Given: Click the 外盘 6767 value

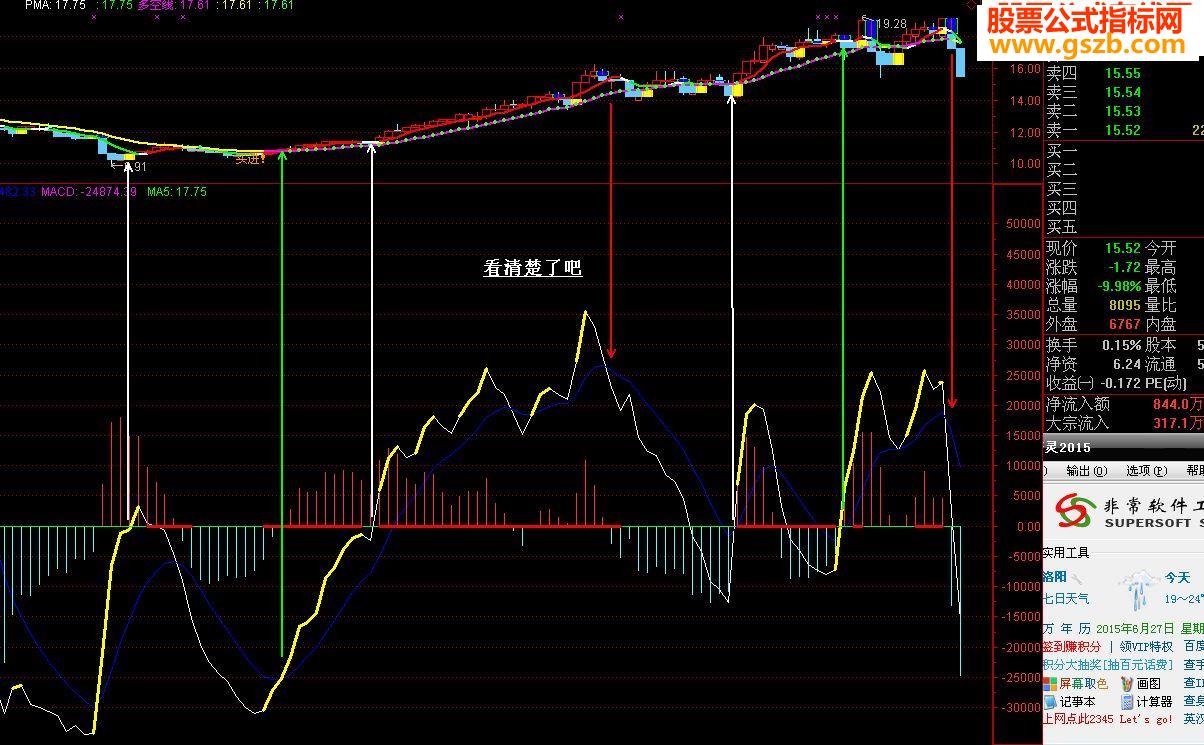Looking at the screenshot, I should click(x=1125, y=324).
